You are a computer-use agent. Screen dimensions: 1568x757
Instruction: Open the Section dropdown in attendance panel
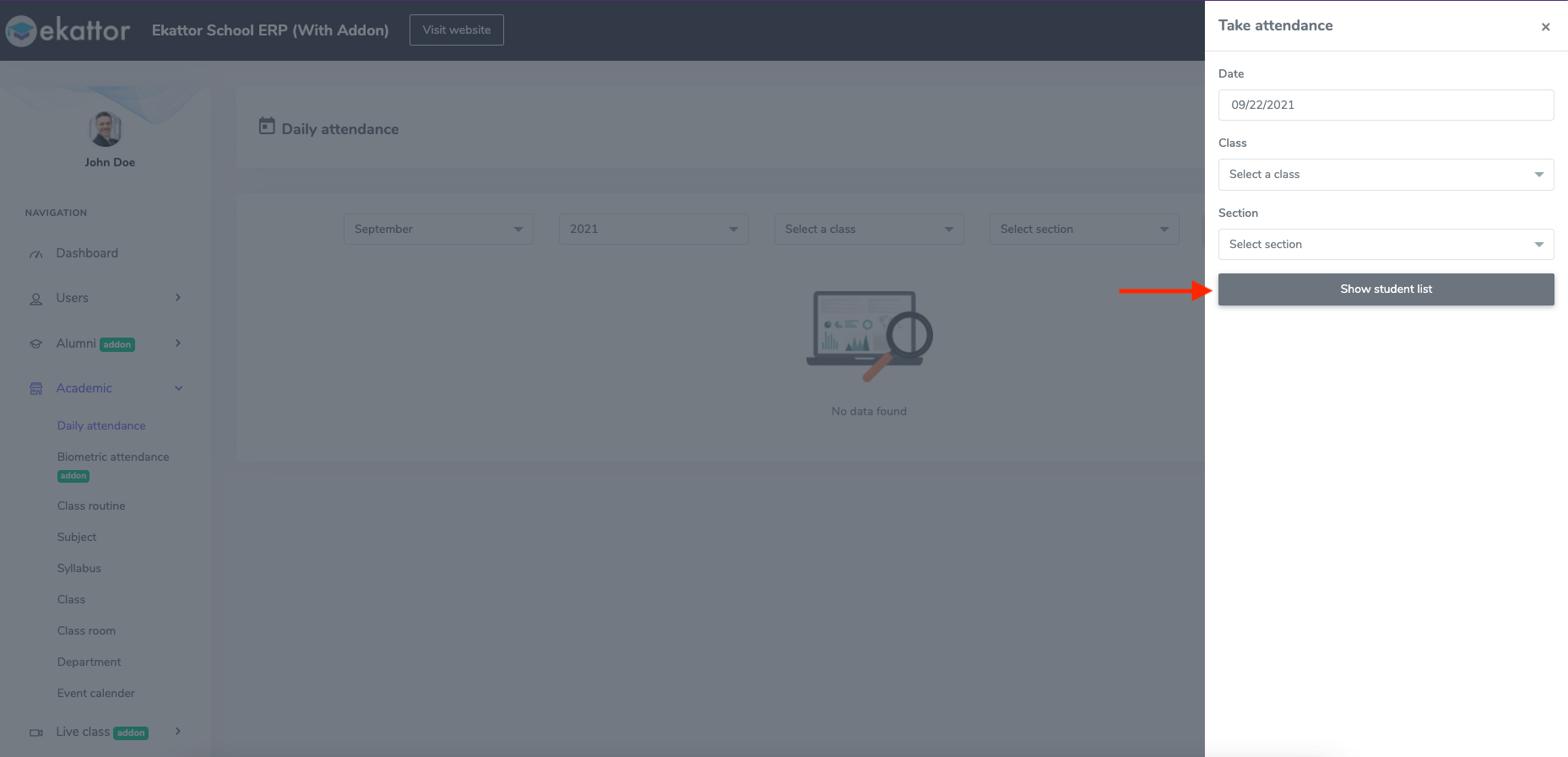point(1386,245)
